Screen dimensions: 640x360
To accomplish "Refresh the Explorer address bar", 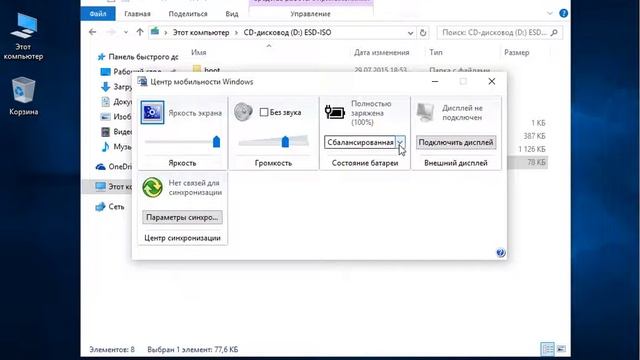I will click(x=423, y=33).
